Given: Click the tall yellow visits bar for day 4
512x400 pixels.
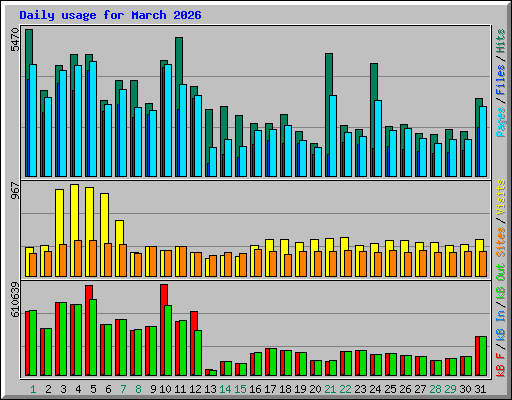Looking at the screenshot, I should pos(75,212).
